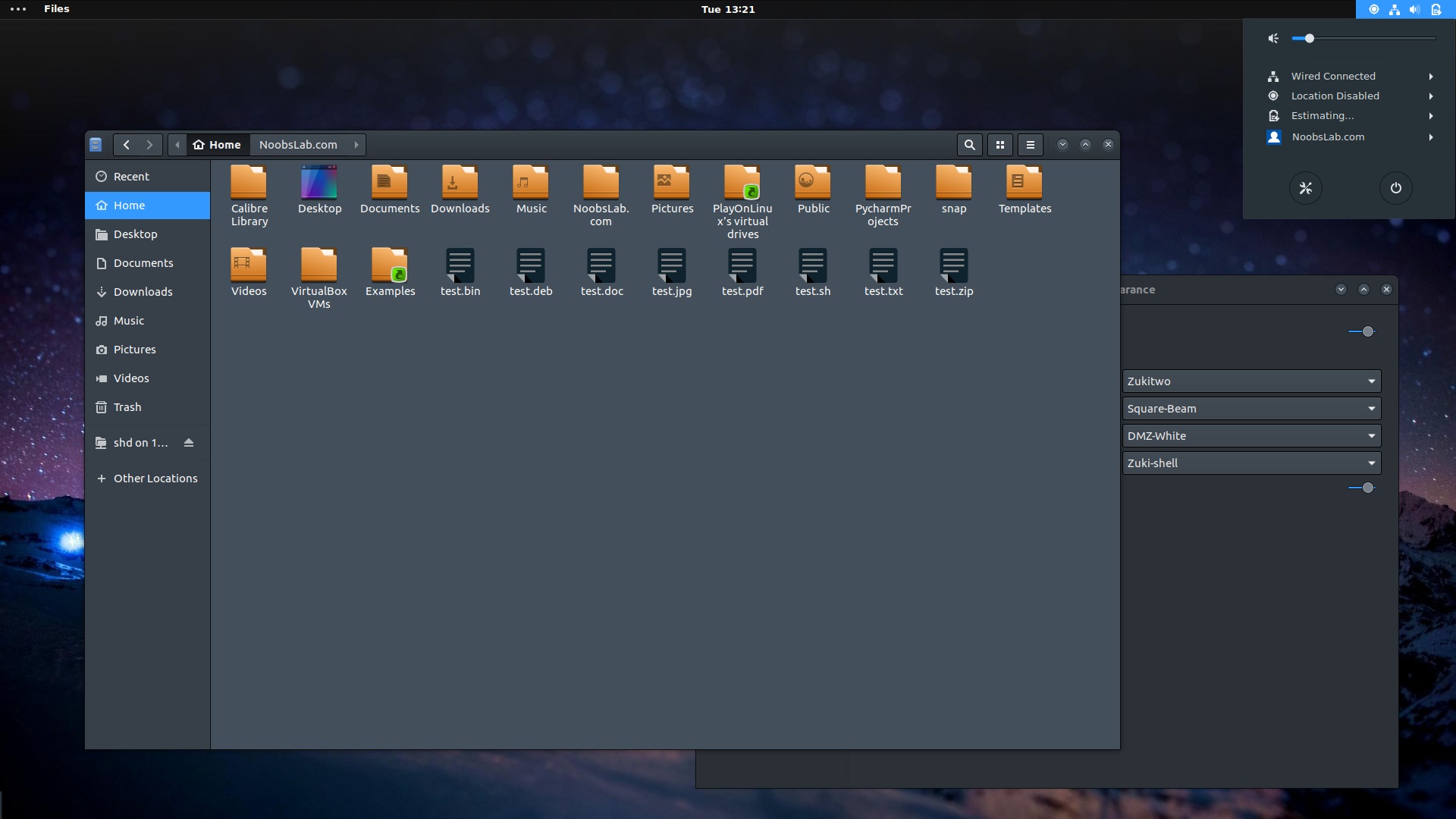The width and height of the screenshot is (1456, 819).
Task: Click the network settings icon in system tray
Action: 1395,9
